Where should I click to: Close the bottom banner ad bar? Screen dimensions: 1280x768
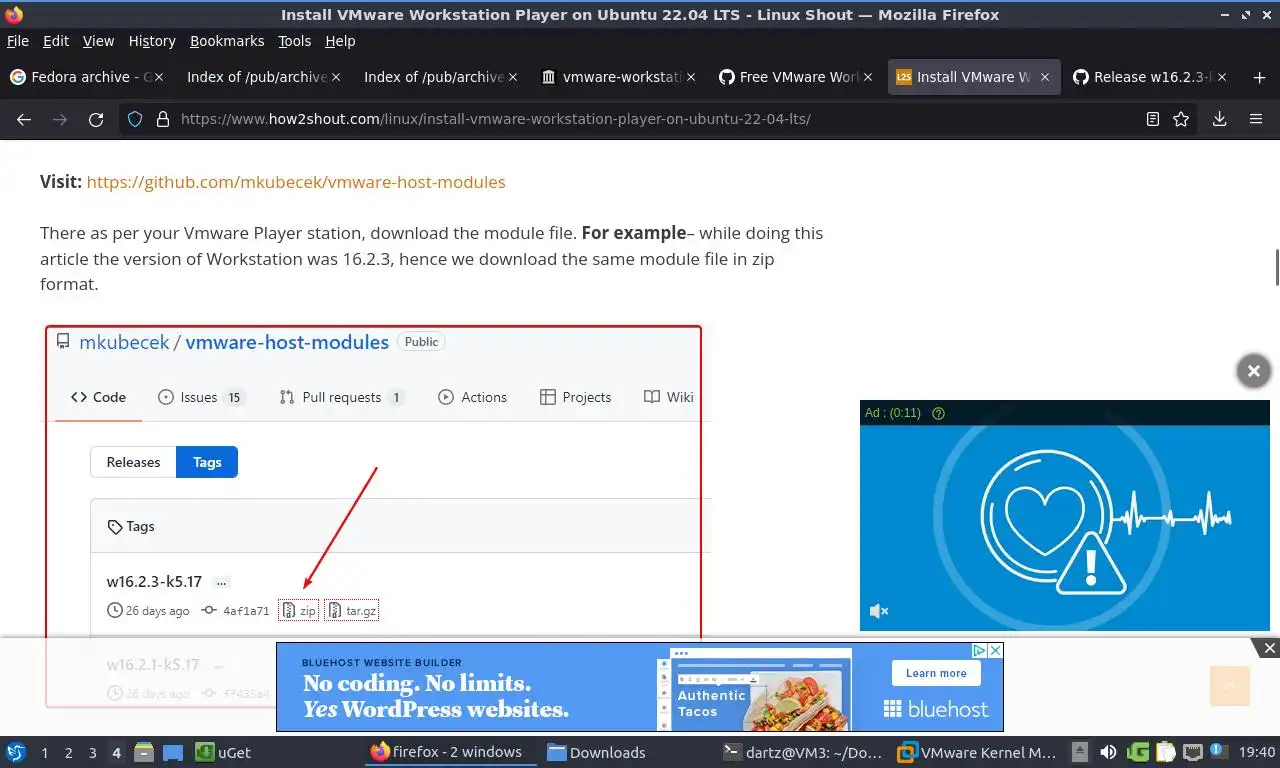coord(1269,648)
